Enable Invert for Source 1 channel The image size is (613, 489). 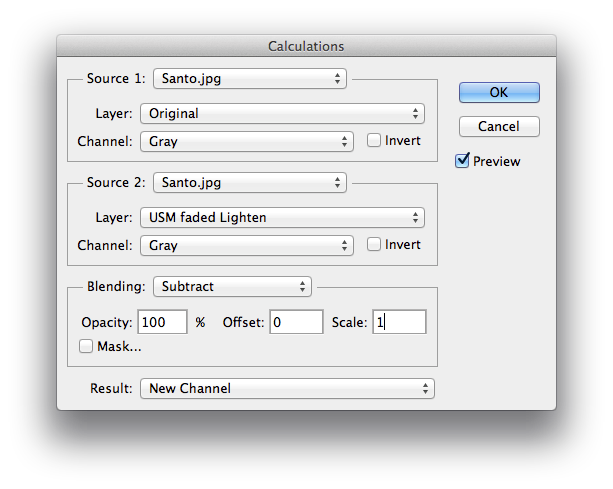point(373,140)
